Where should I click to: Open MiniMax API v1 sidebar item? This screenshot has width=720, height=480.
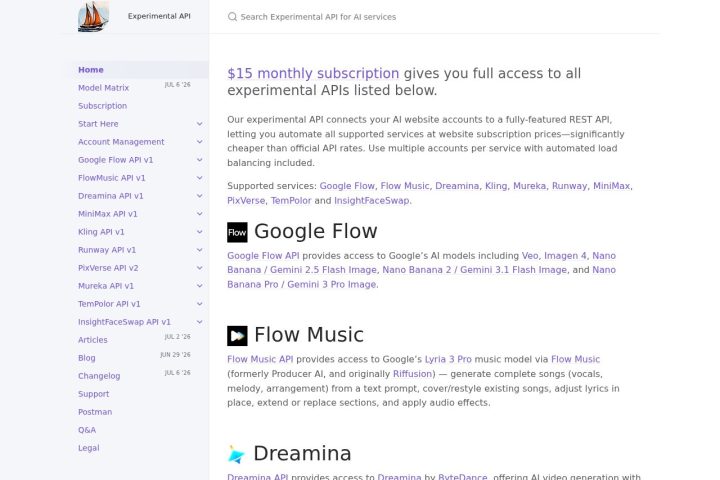[107, 214]
